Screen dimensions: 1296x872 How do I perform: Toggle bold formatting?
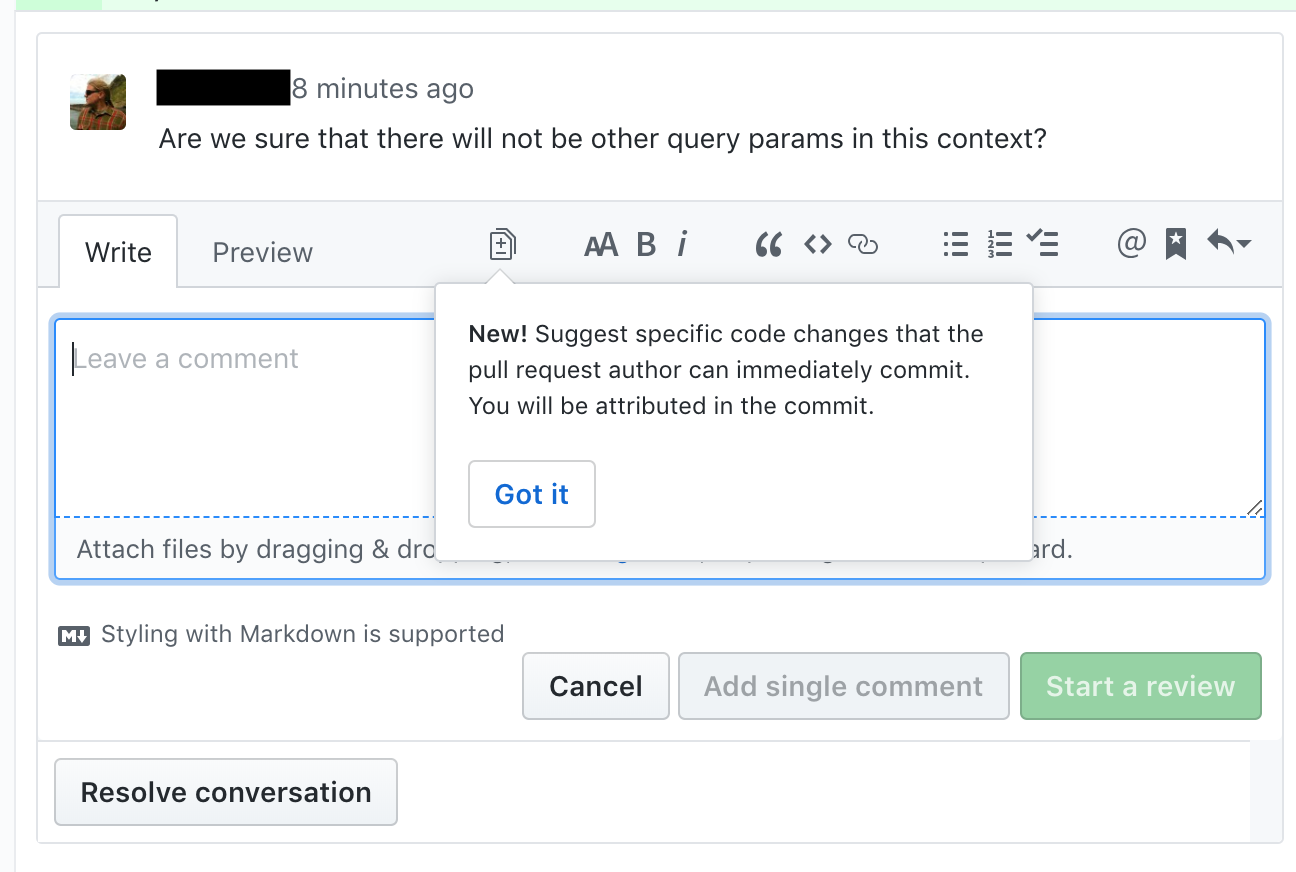click(x=646, y=244)
